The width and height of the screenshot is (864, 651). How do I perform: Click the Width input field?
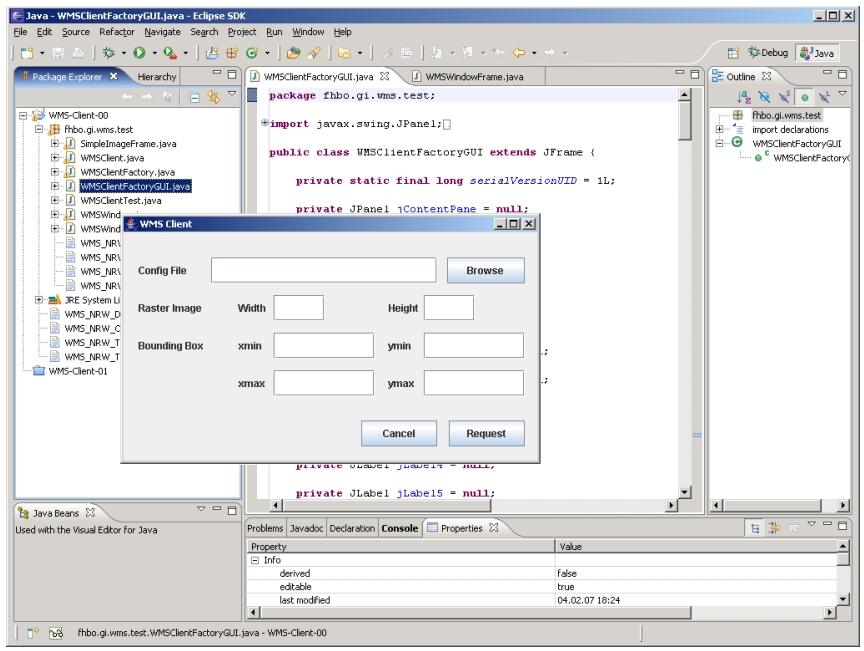click(x=299, y=308)
